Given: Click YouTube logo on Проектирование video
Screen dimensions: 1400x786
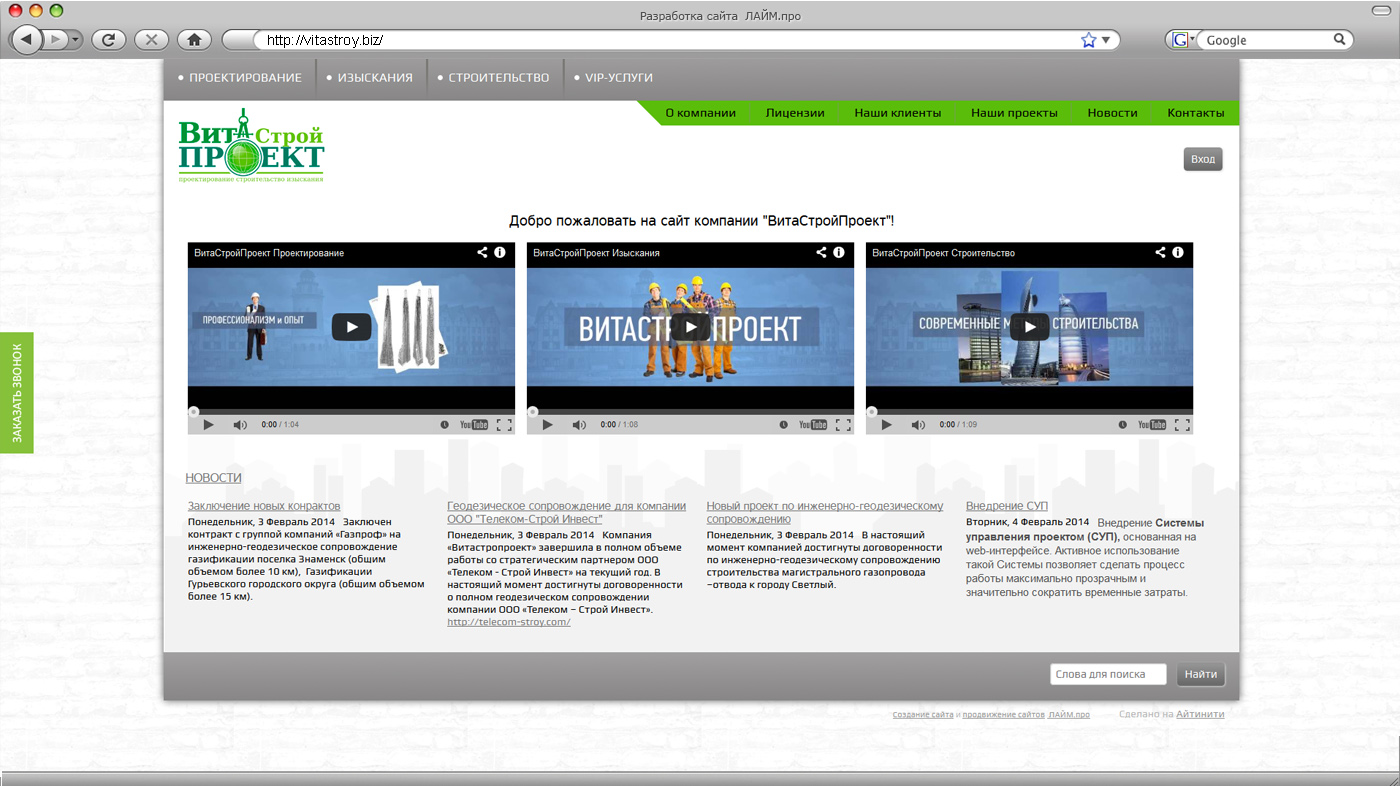Looking at the screenshot, I should click(473, 425).
